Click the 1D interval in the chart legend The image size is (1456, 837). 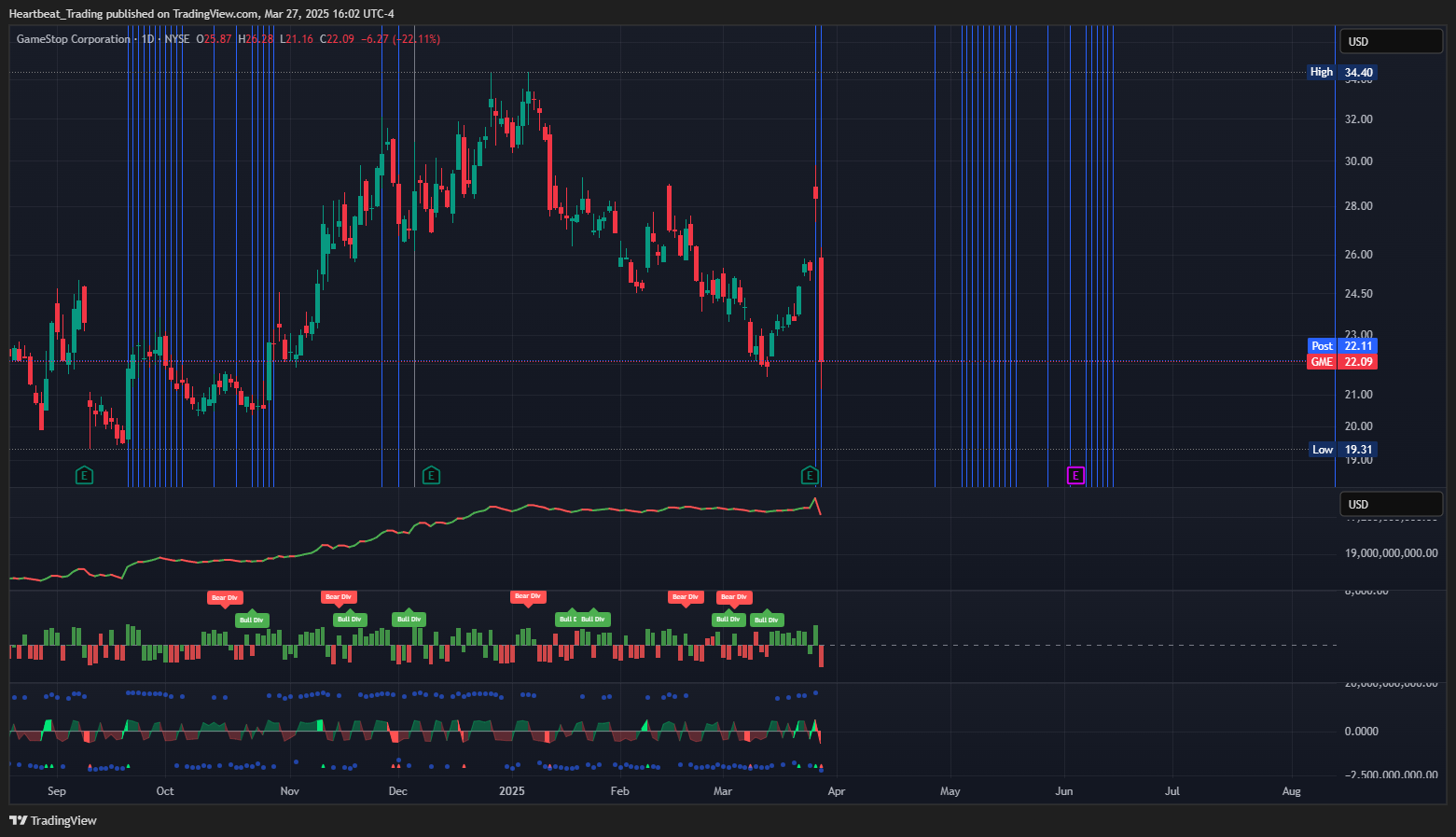tap(148, 39)
